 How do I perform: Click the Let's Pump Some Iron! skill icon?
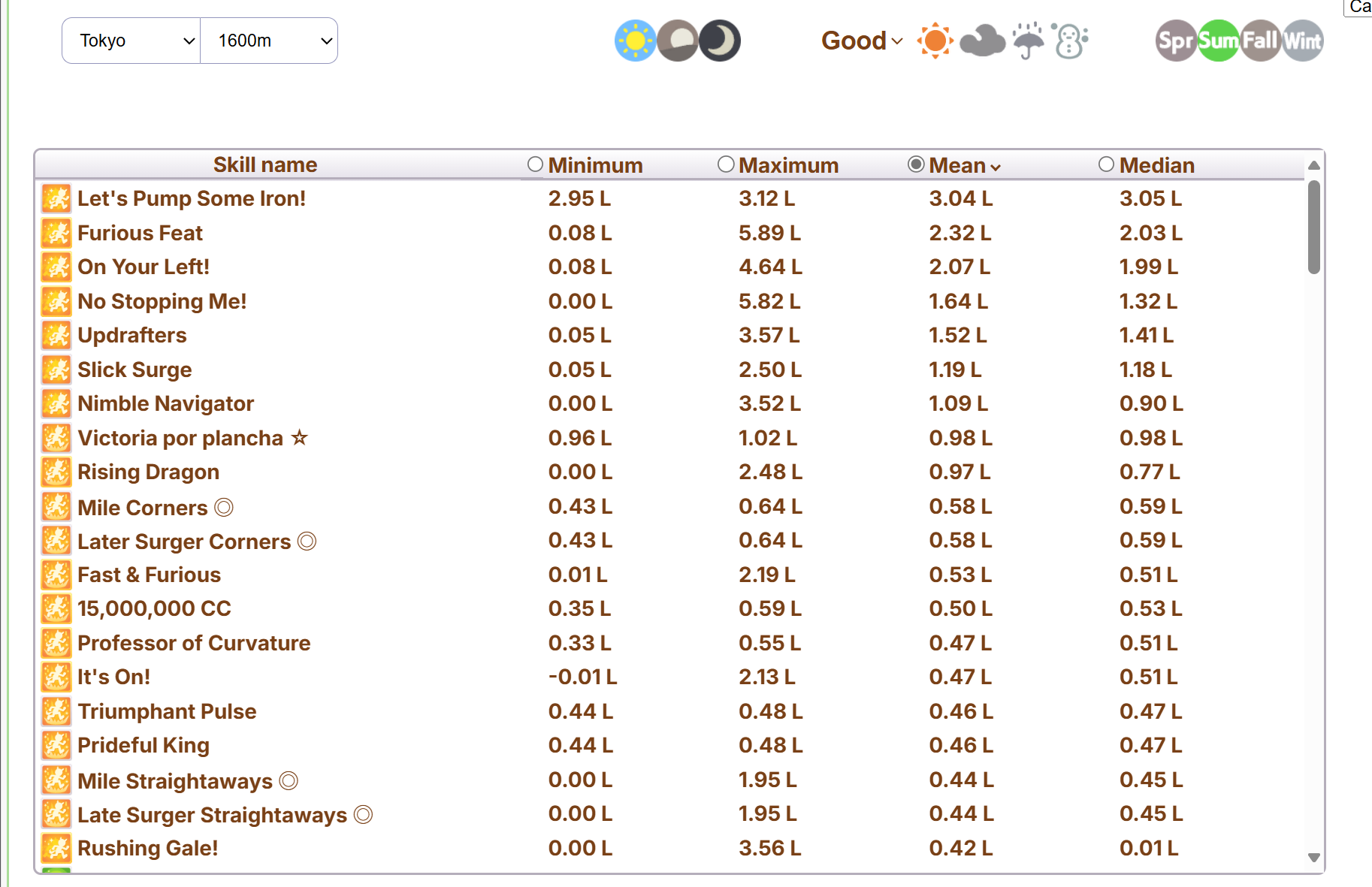[56, 199]
